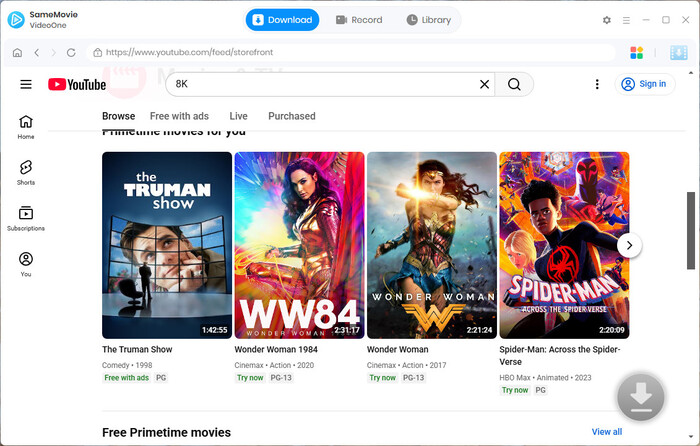Viewport: 700px width, 446px height.
Task: Open The Truman Show poster
Action: point(167,245)
